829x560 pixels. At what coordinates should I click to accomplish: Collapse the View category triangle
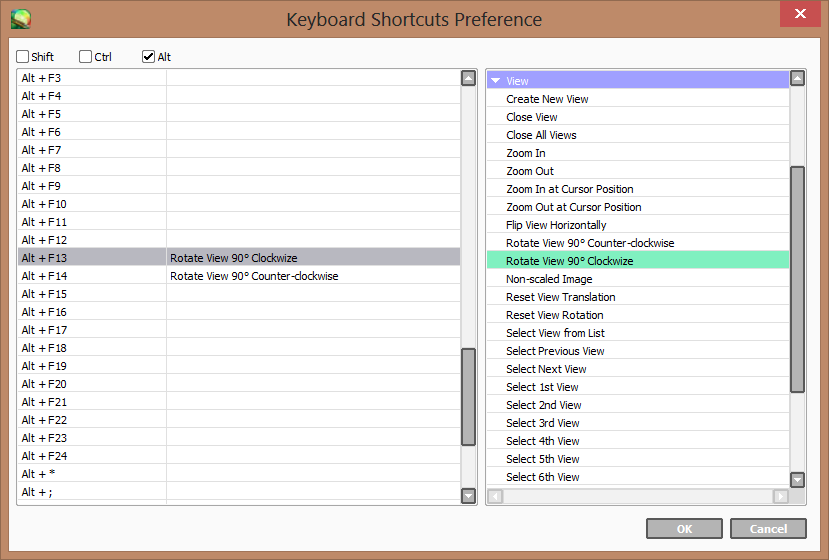point(495,81)
